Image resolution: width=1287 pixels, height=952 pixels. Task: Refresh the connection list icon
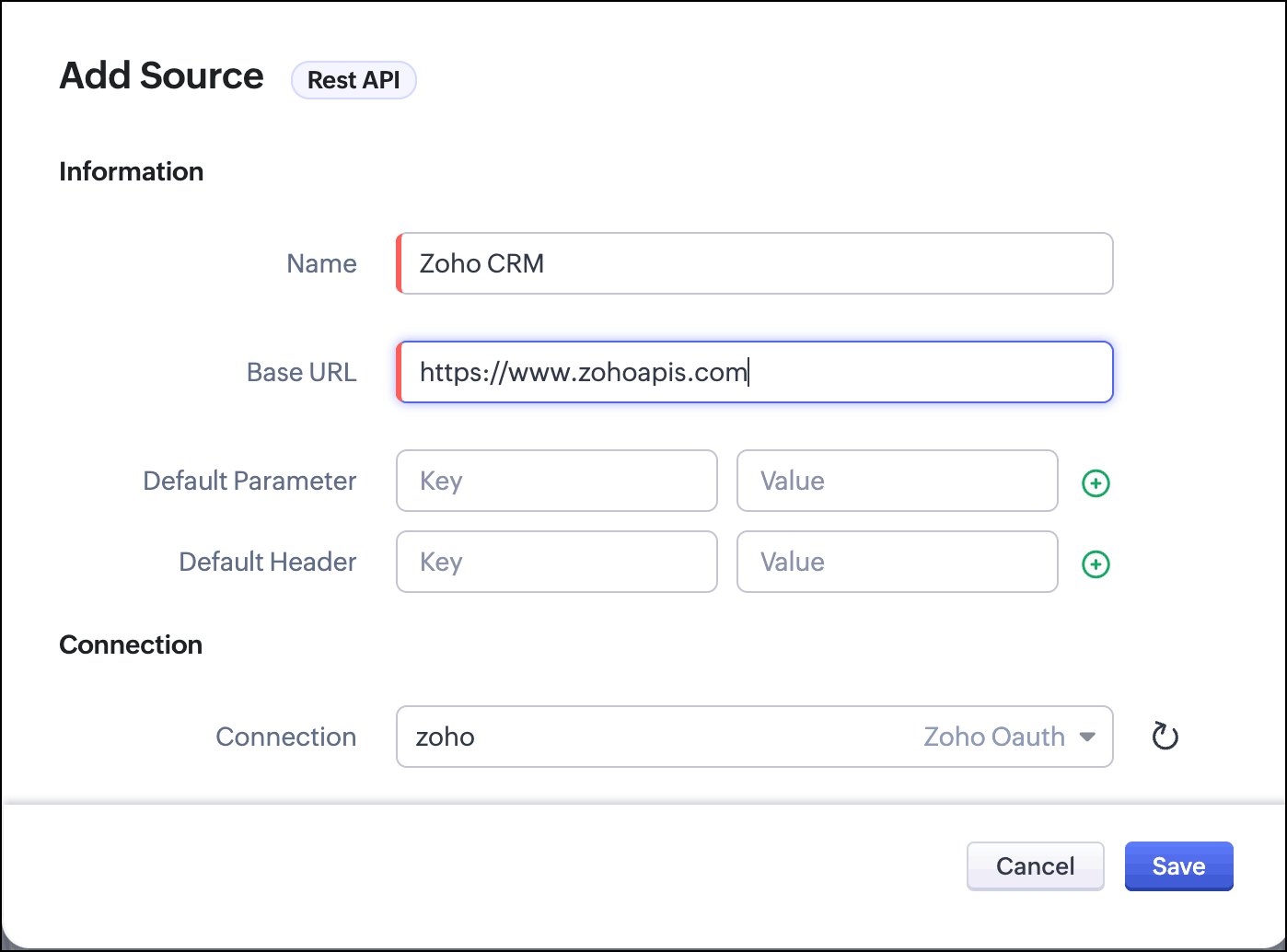(1165, 737)
